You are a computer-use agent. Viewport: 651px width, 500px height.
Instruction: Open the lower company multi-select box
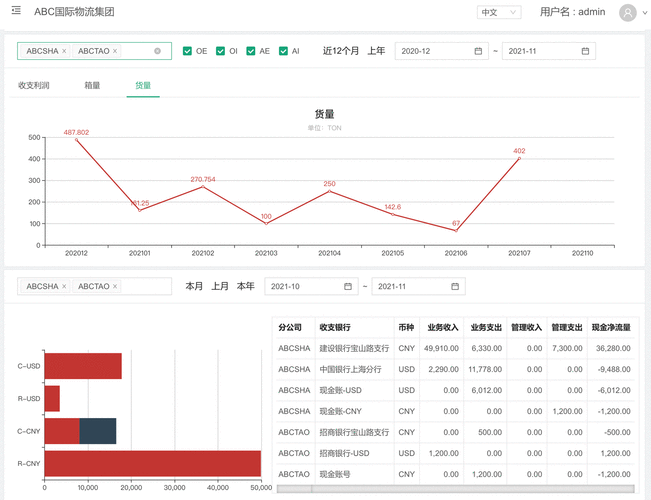tap(145, 287)
